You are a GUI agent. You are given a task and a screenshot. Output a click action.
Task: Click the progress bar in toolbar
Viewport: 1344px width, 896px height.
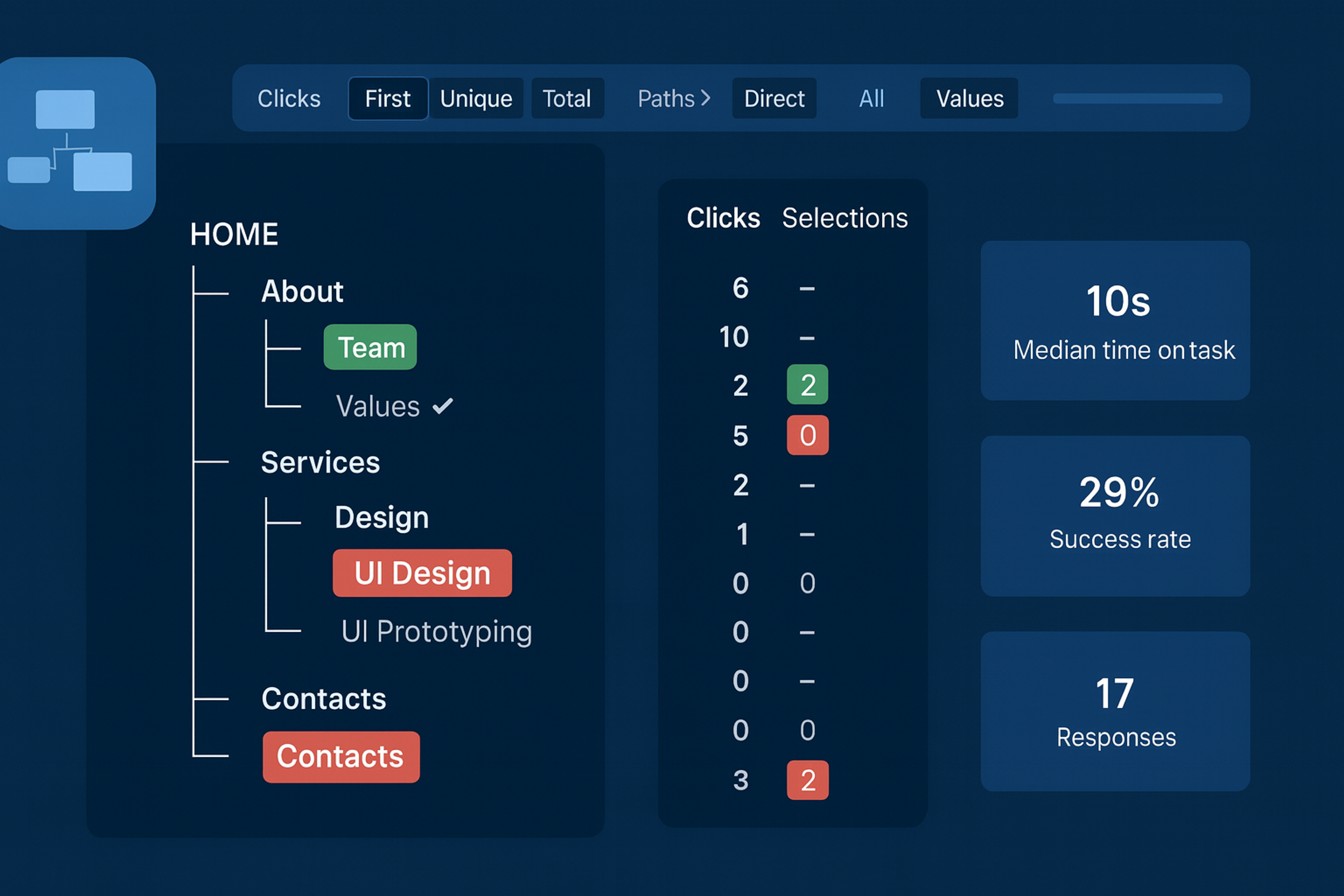1138,98
